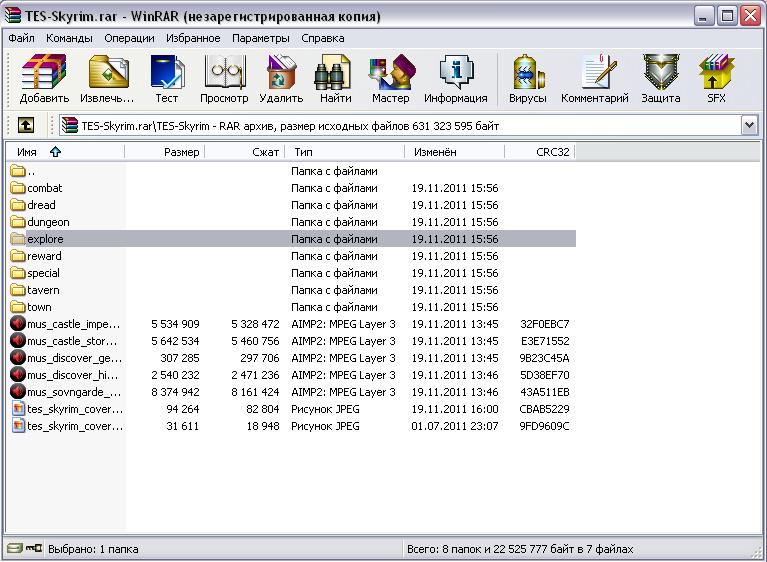Show archive Информация (Info)
The width and height of the screenshot is (767, 562).
(x=455, y=79)
